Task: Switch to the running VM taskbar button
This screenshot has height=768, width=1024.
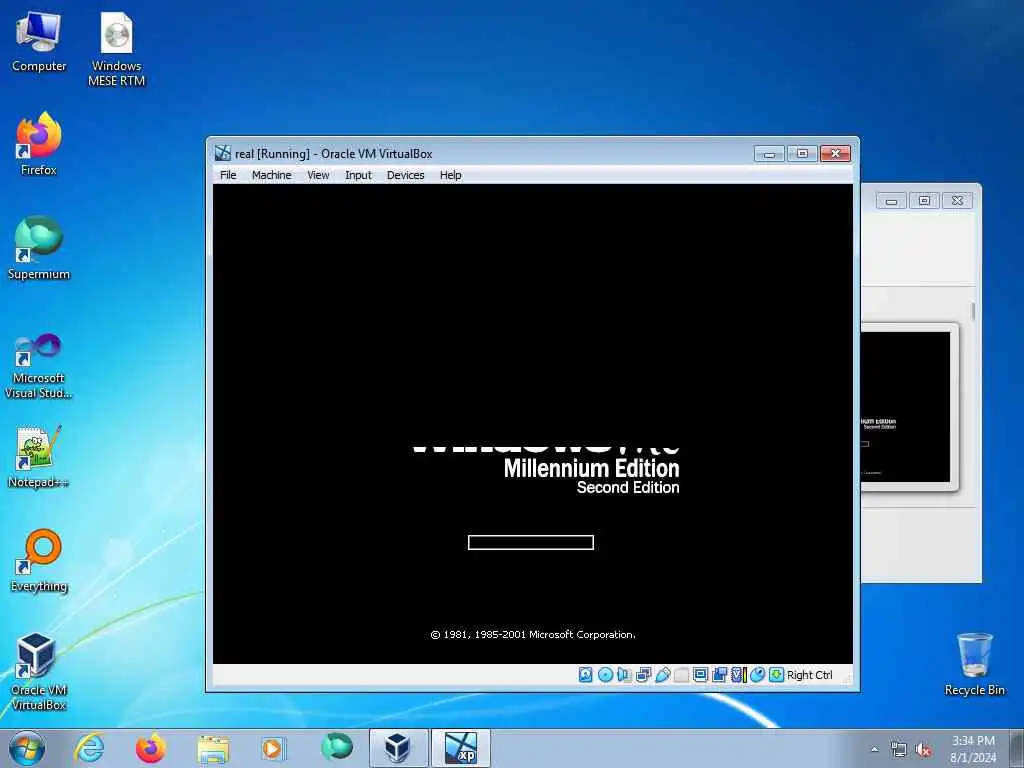Action: (x=460, y=748)
